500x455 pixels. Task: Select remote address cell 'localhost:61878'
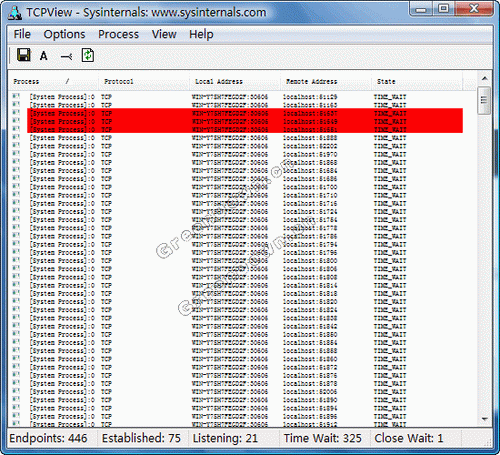pos(310,383)
